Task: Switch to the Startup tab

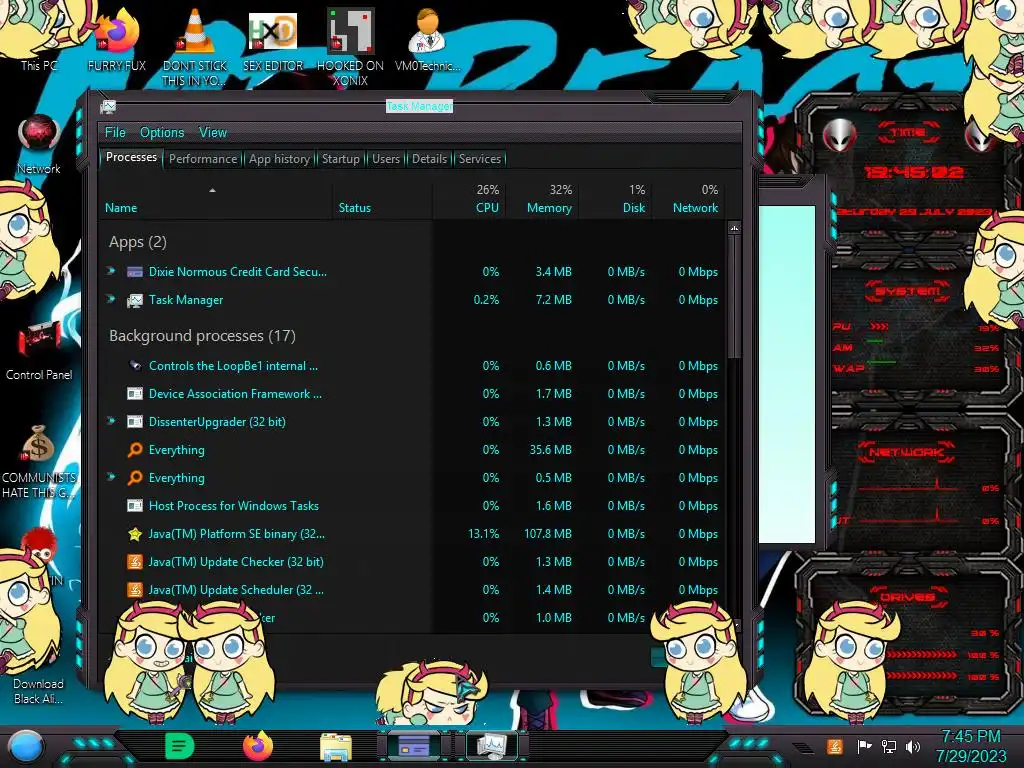Action: point(340,159)
